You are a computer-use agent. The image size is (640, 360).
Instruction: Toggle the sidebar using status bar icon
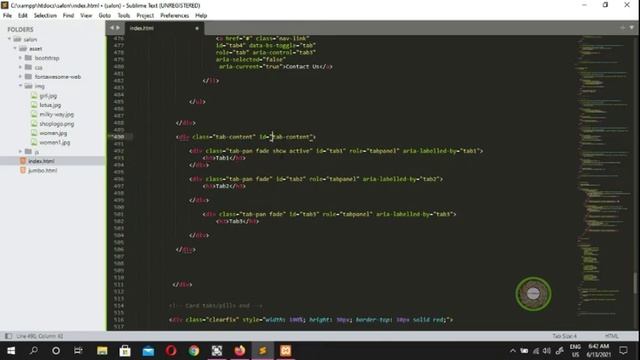[x=8, y=336]
